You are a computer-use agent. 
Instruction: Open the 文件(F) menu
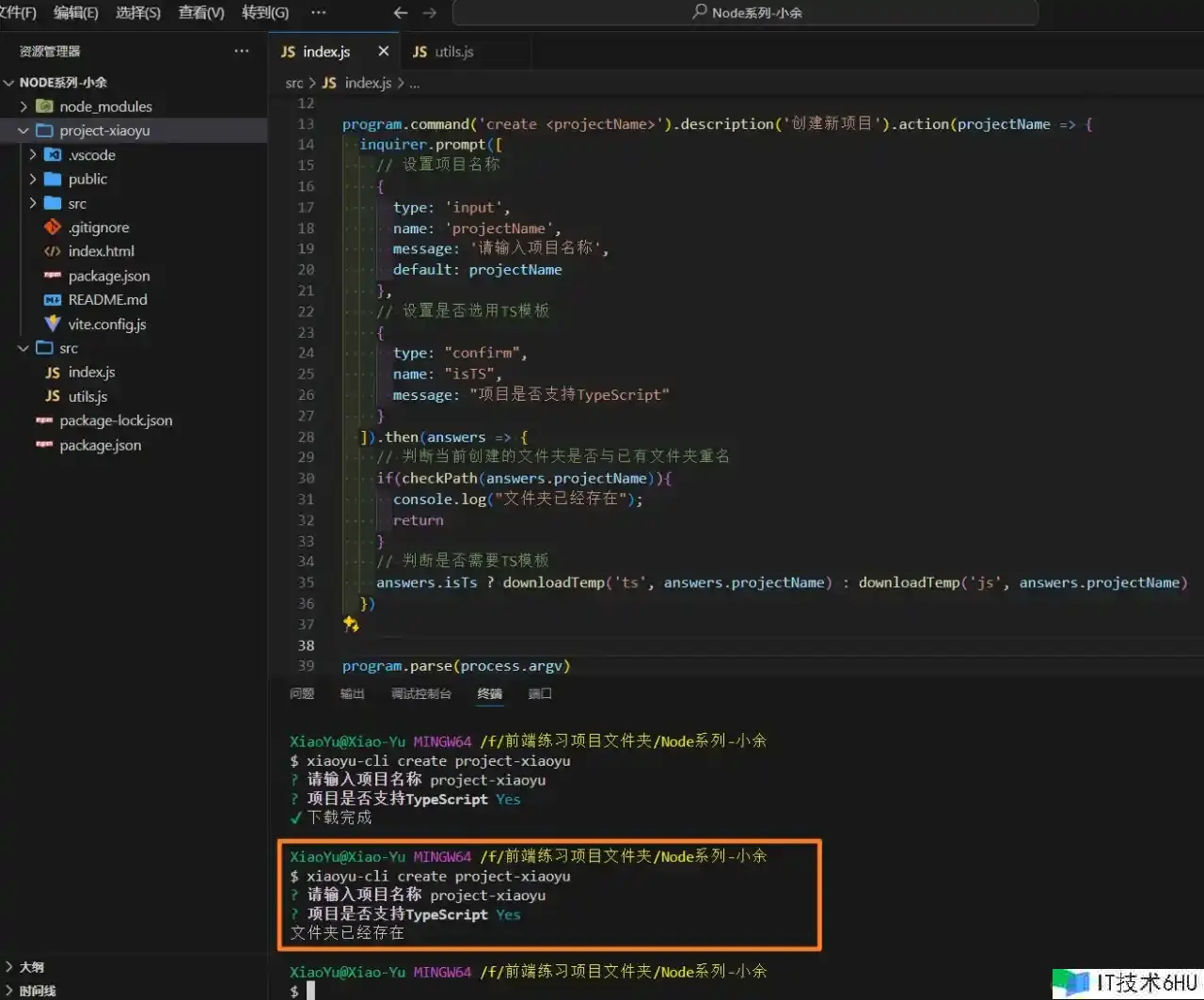click(17, 13)
